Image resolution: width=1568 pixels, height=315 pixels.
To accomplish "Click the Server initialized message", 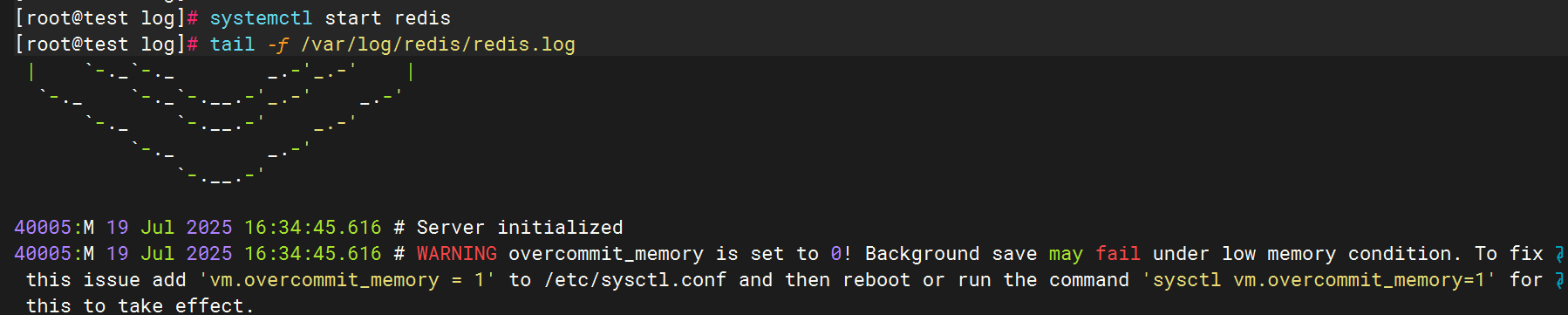I will [520, 228].
